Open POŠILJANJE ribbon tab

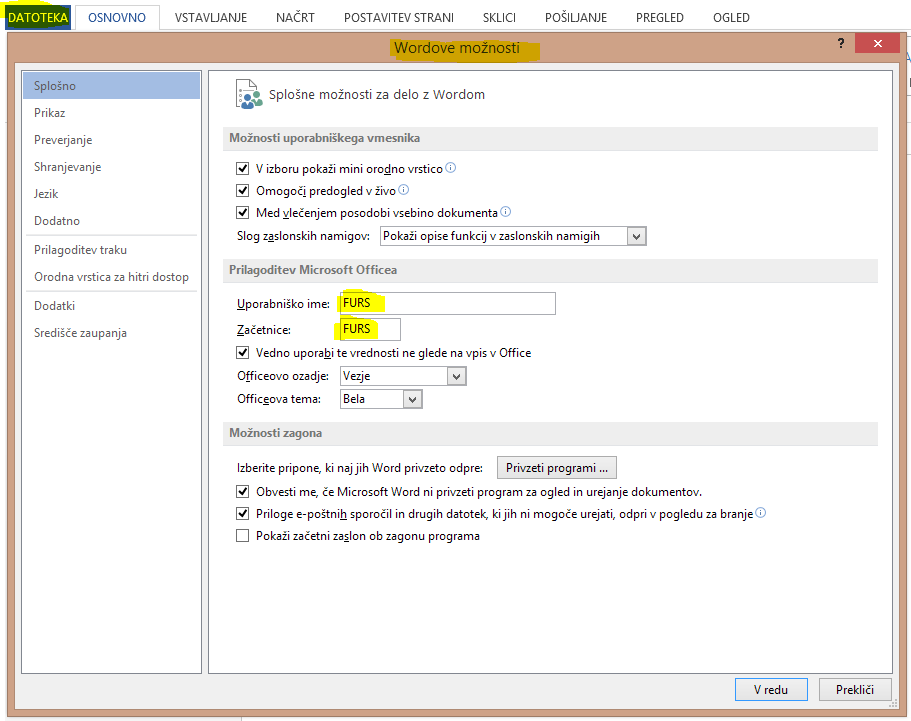click(x=576, y=17)
